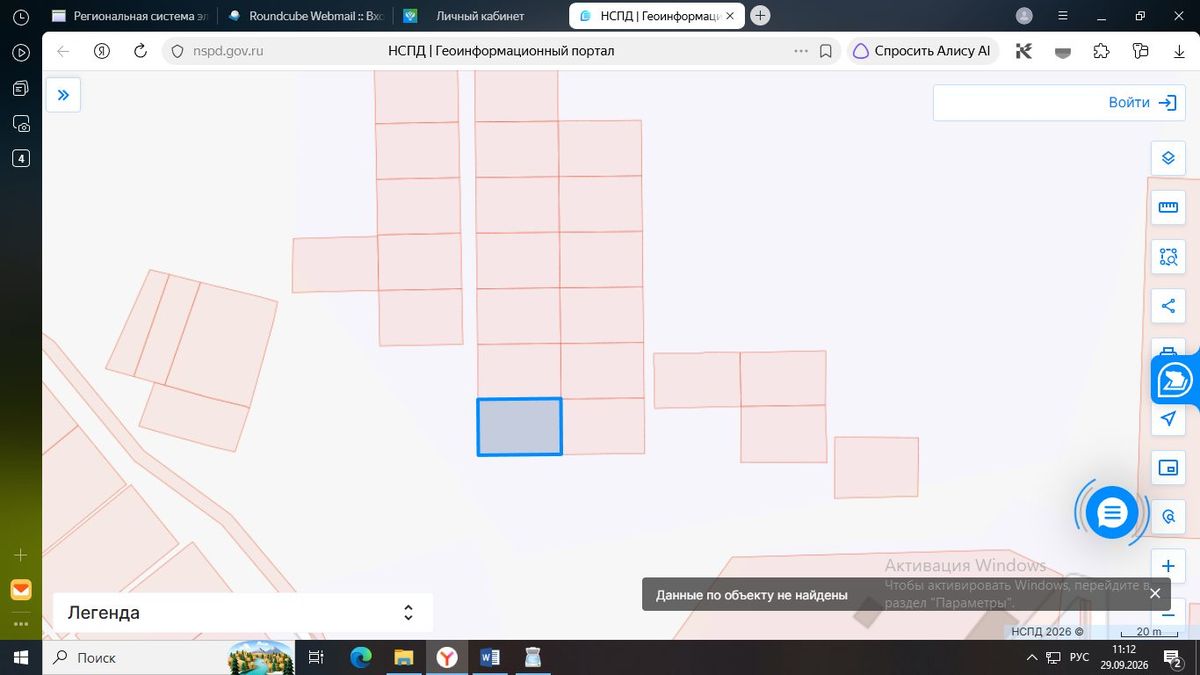Open the blue side widget tab
This screenshot has width=1200, height=675.
1175,381
